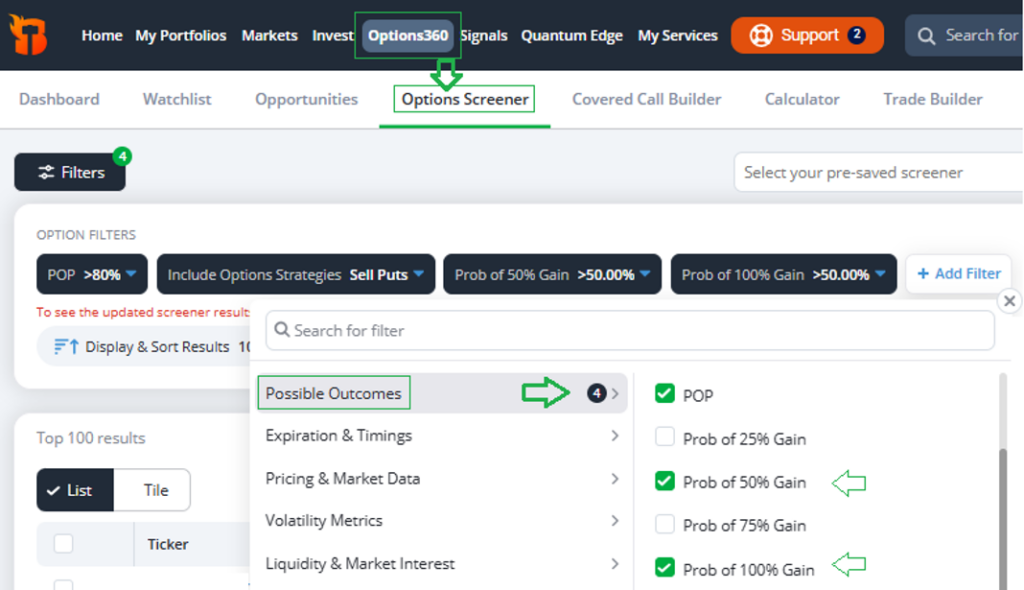
Task: Expand the Volatility Metrics category
Action: (442, 521)
